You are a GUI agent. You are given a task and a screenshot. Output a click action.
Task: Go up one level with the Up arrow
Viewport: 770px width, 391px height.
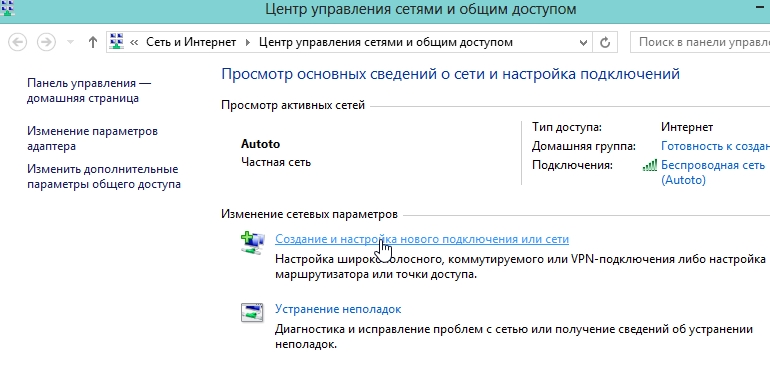[x=92, y=42]
